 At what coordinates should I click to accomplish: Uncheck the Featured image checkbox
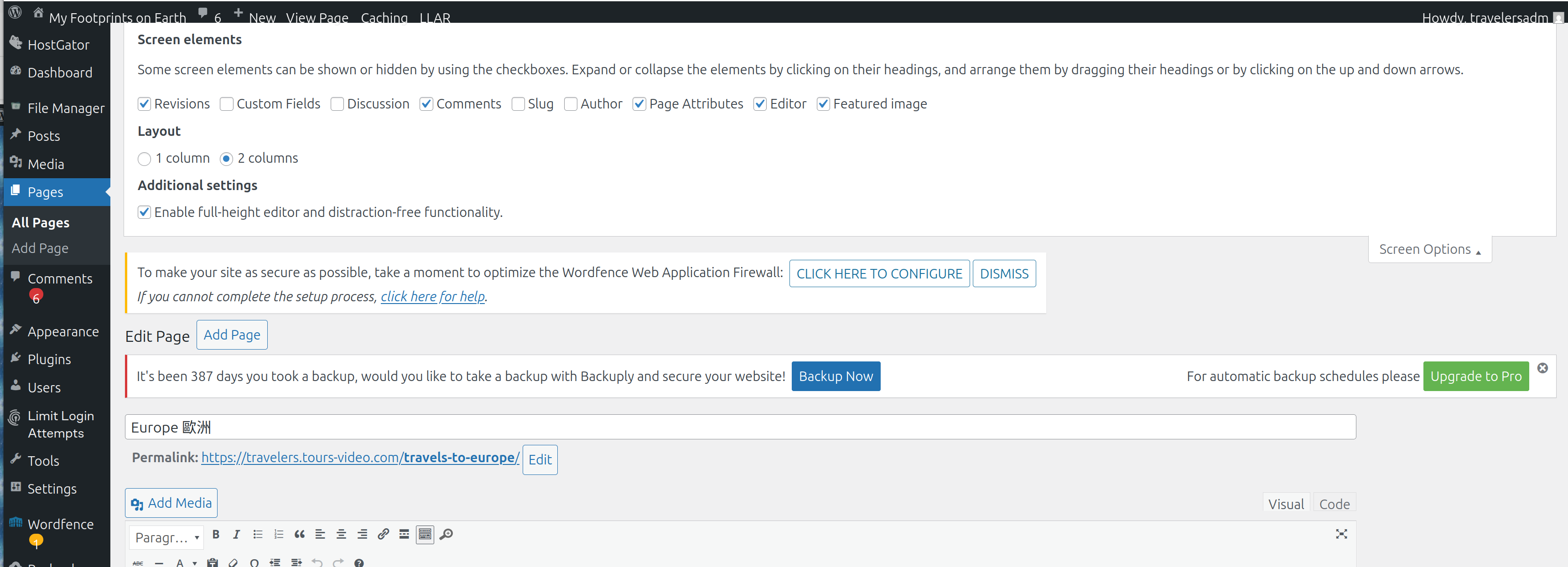[823, 104]
